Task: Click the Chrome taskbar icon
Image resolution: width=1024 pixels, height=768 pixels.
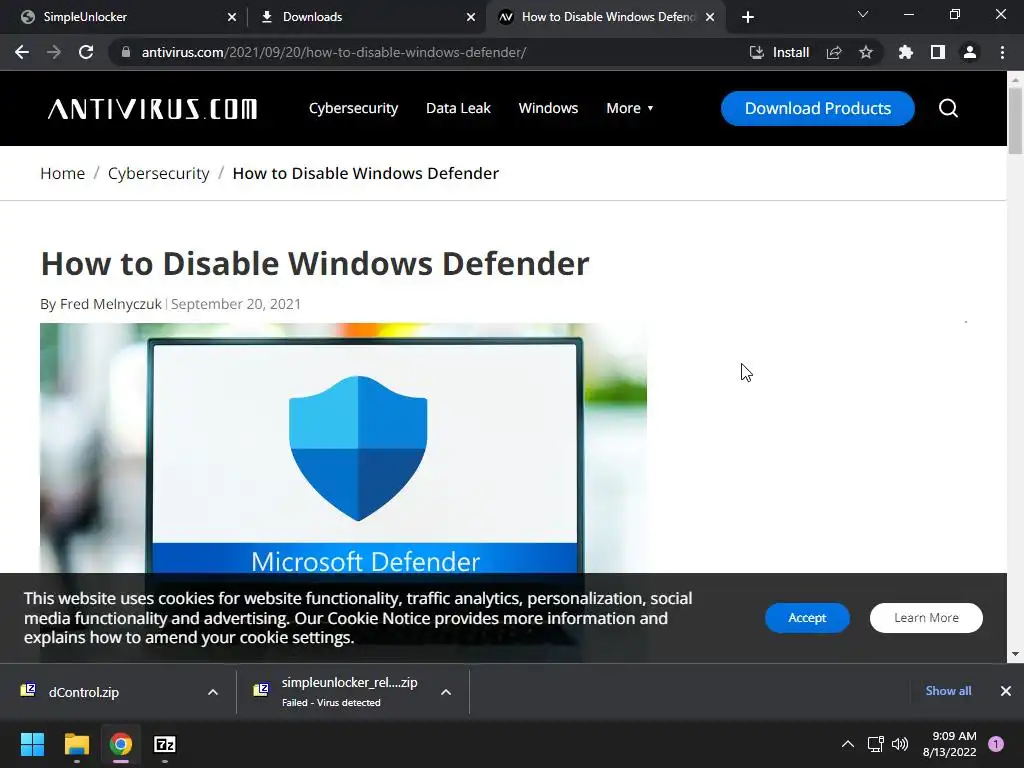Action: point(121,744)
